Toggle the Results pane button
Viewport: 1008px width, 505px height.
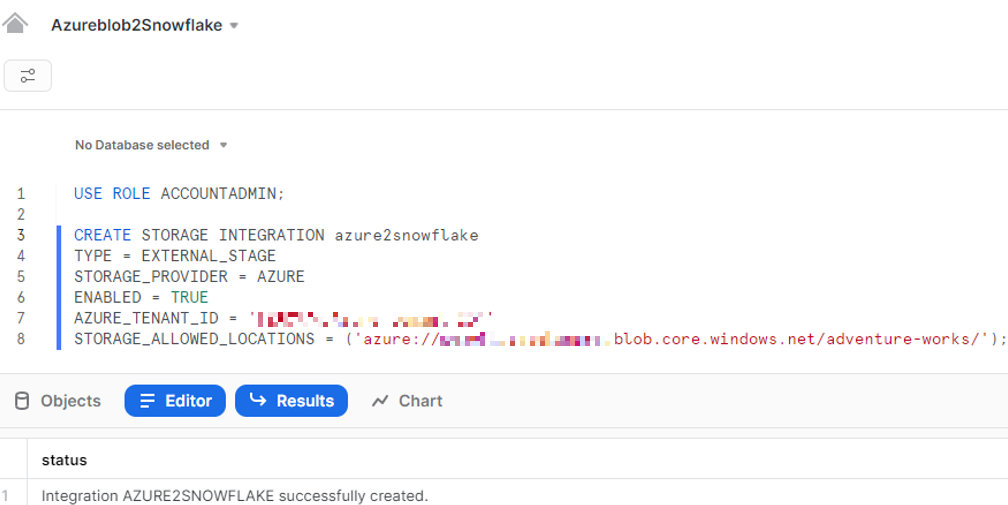[x=291, y=401]
